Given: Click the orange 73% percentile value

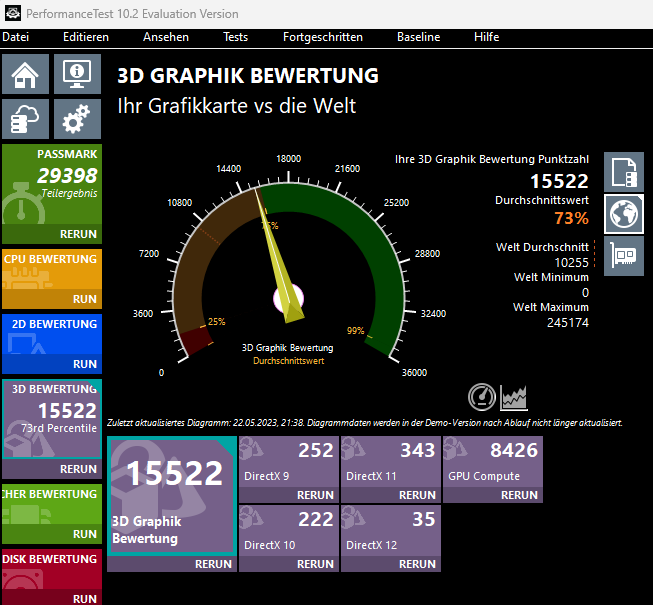Looking at the screenshot, I should tap(571, 218).
